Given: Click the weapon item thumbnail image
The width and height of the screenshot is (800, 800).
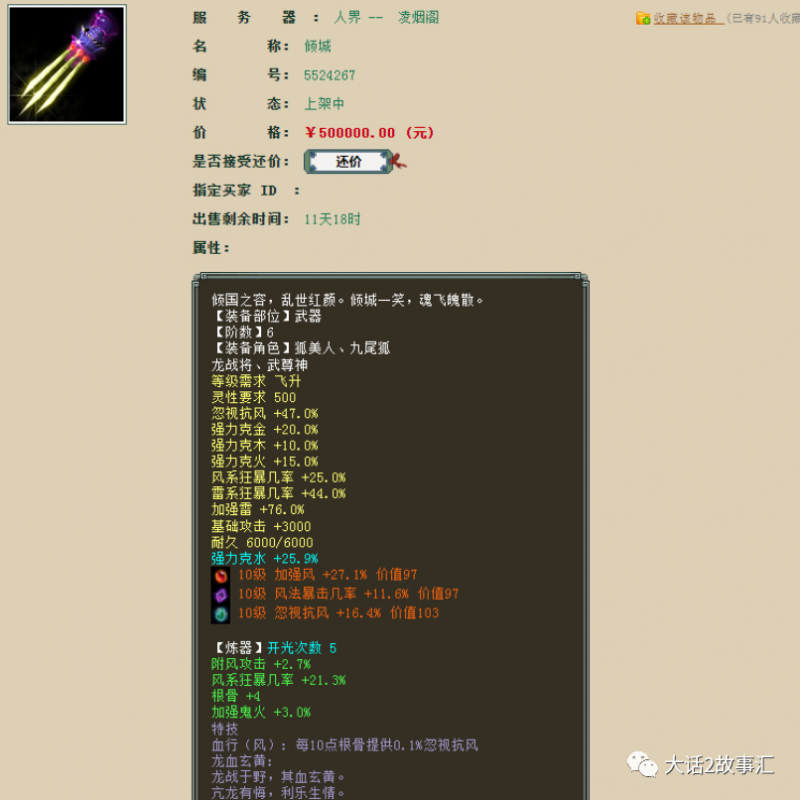Looking at the screenshot, I should (67, 65).
